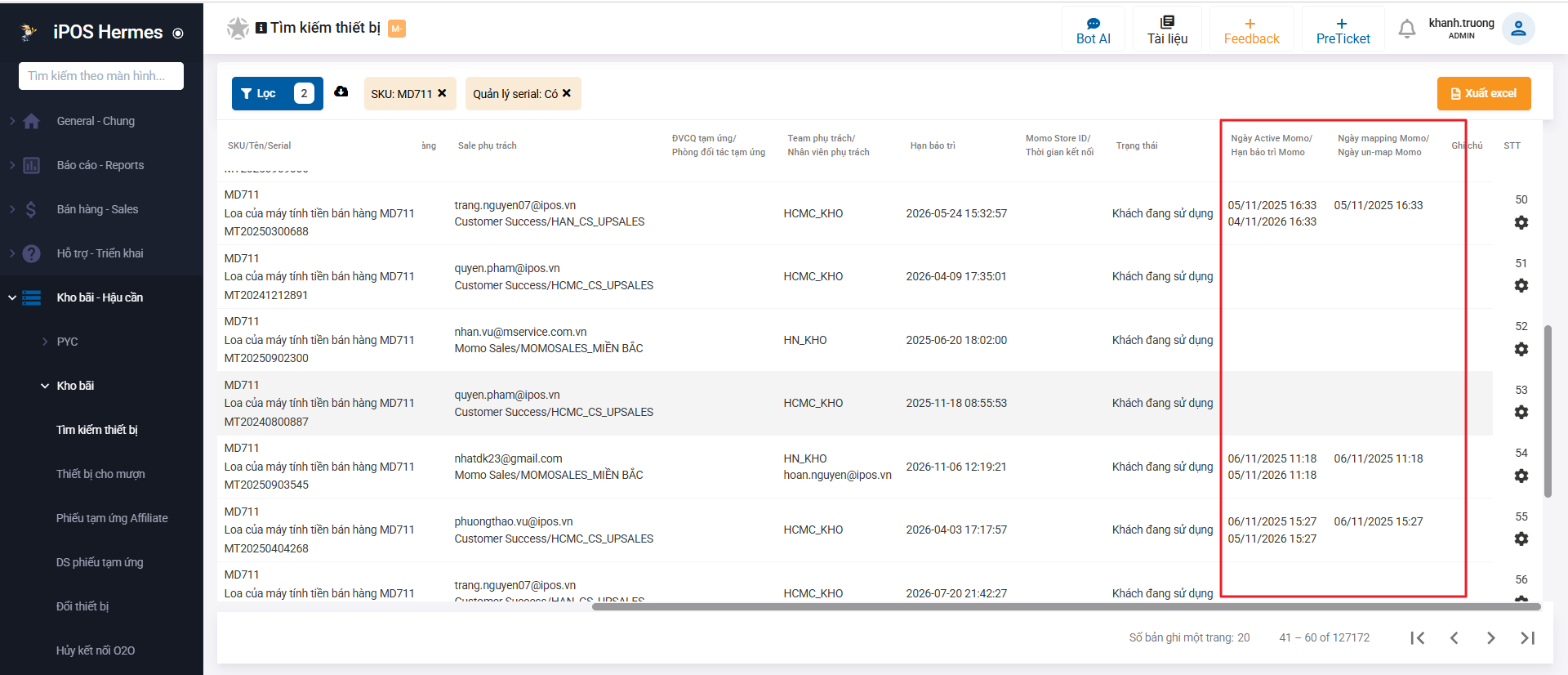Click hoan.nguyen@ipos.vn cell
The width and height of the screenshot is (1568, 675).
coord(837,475)
